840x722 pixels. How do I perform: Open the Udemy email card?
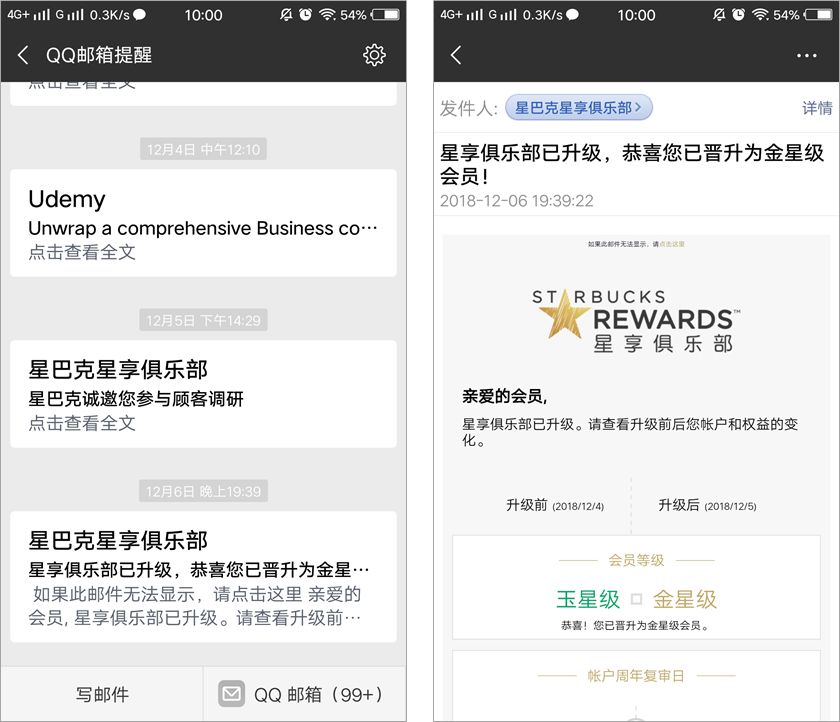[x=204, y=223]
